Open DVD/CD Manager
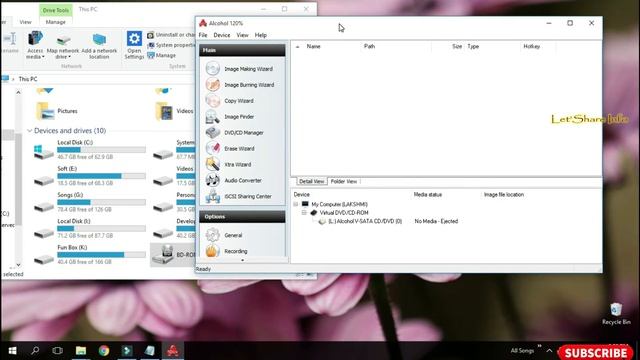This screenshot has width=640, height=360. [x=235, y=132]
